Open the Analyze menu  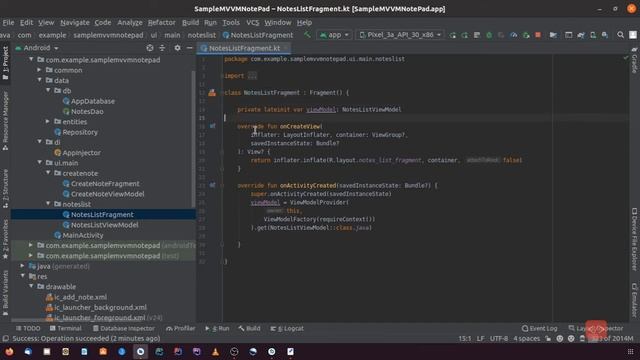(130, 22)
